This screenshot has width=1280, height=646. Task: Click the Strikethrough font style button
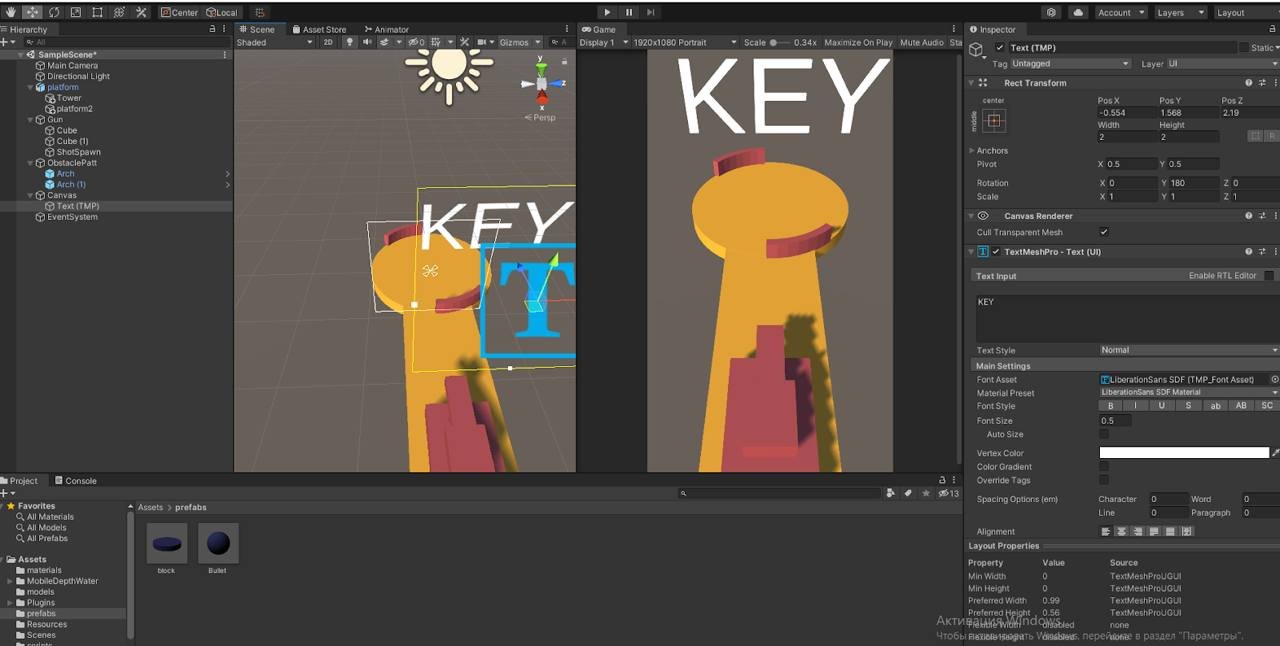pos(1188,406)
